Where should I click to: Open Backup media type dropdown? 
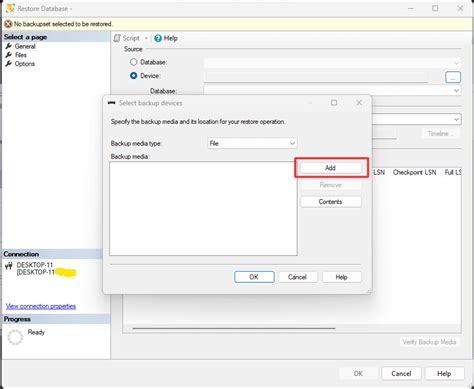coord(252,143)
